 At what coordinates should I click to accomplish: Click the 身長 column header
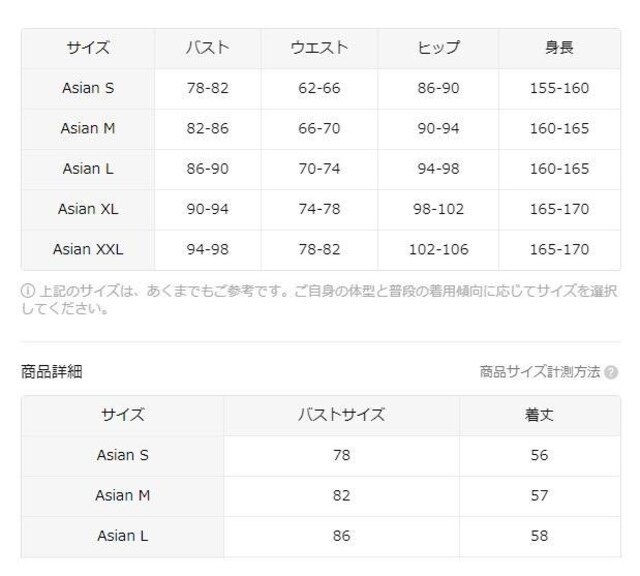[x=559, y=49]
